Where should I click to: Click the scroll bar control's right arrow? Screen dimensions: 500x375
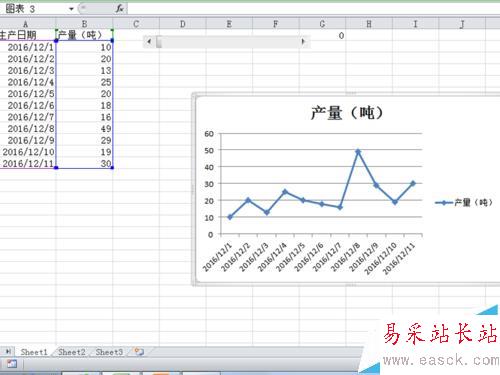[x=303, y=42]
